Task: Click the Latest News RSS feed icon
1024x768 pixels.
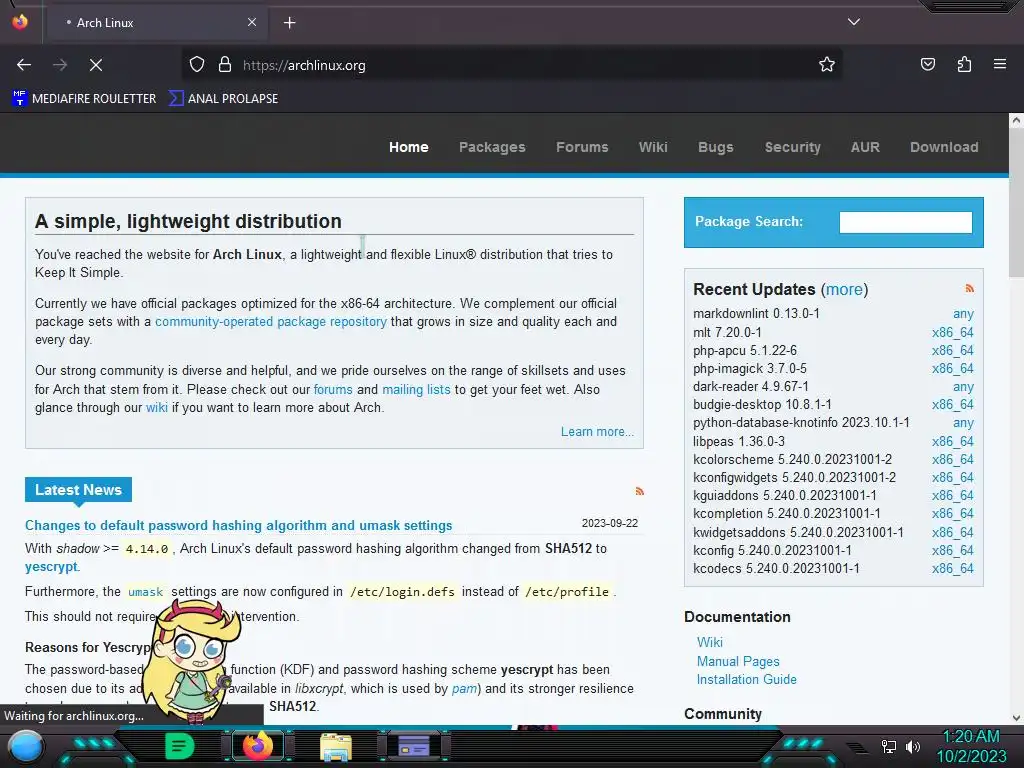Action: click(640, 491)
